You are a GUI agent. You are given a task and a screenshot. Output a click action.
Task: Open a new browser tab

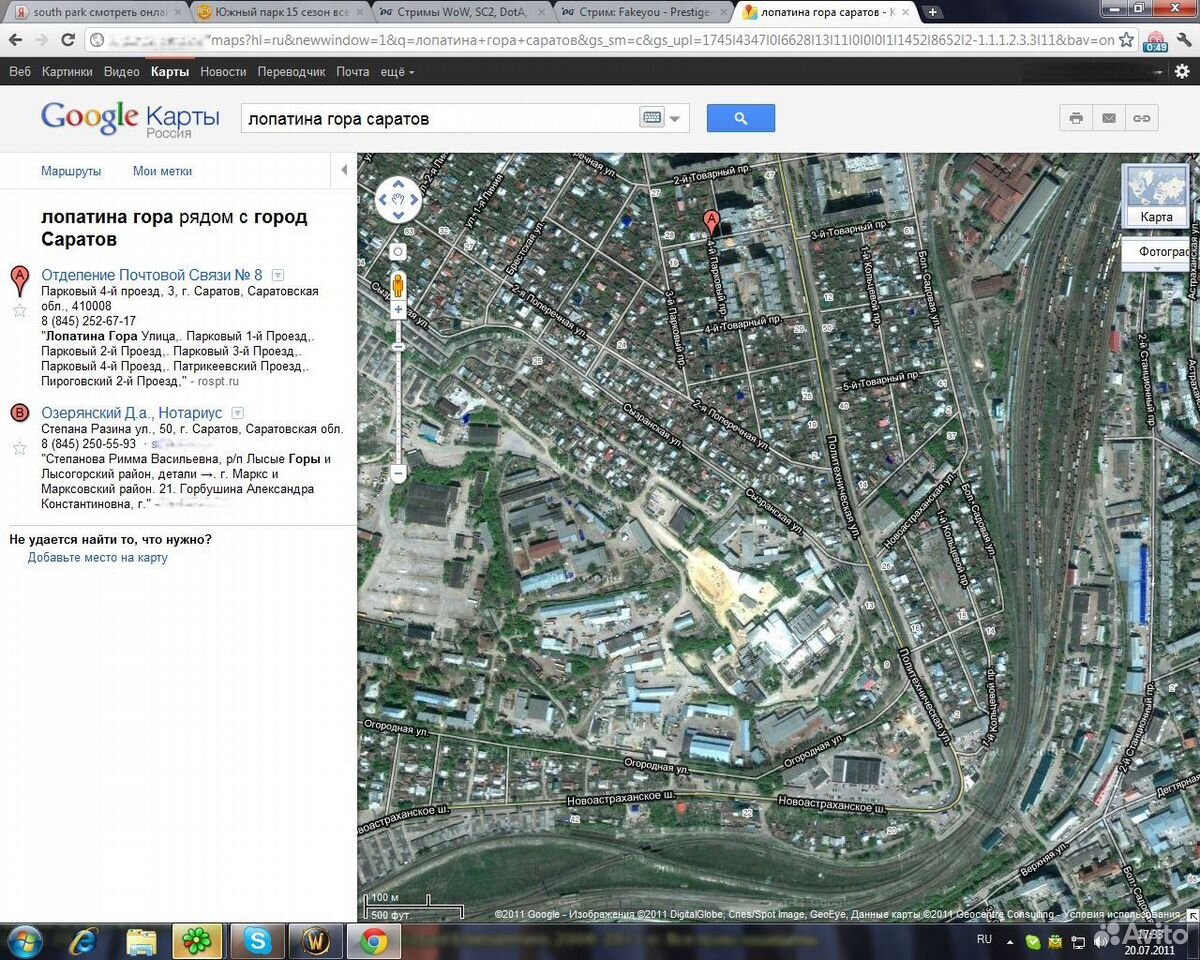(932, 13)
